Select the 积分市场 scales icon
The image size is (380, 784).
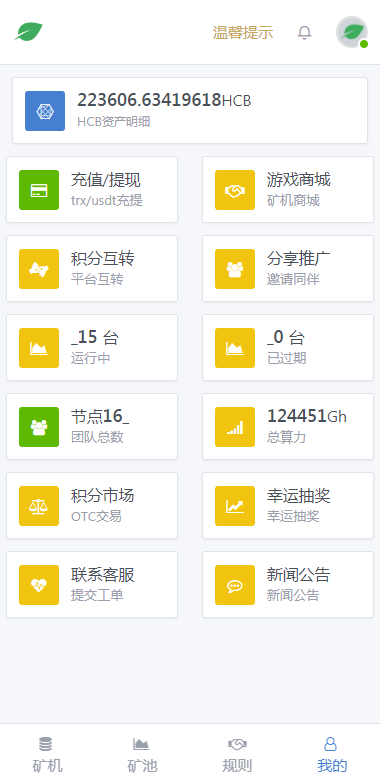(39, 506)
